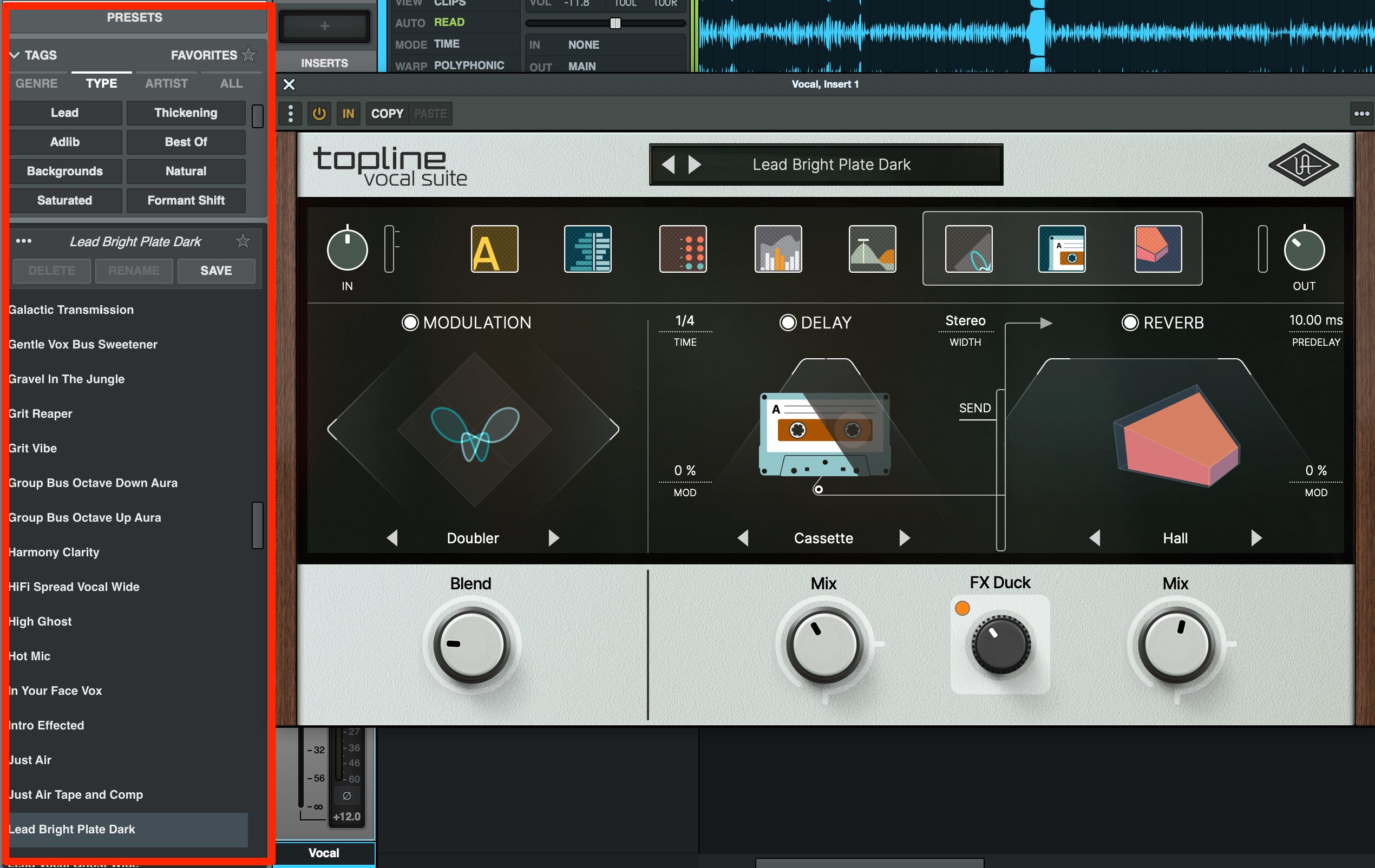This screenshot has width=1375, height=868.
Task: Select previous reverb type before Hall
Action: [x=1095, y=537]
